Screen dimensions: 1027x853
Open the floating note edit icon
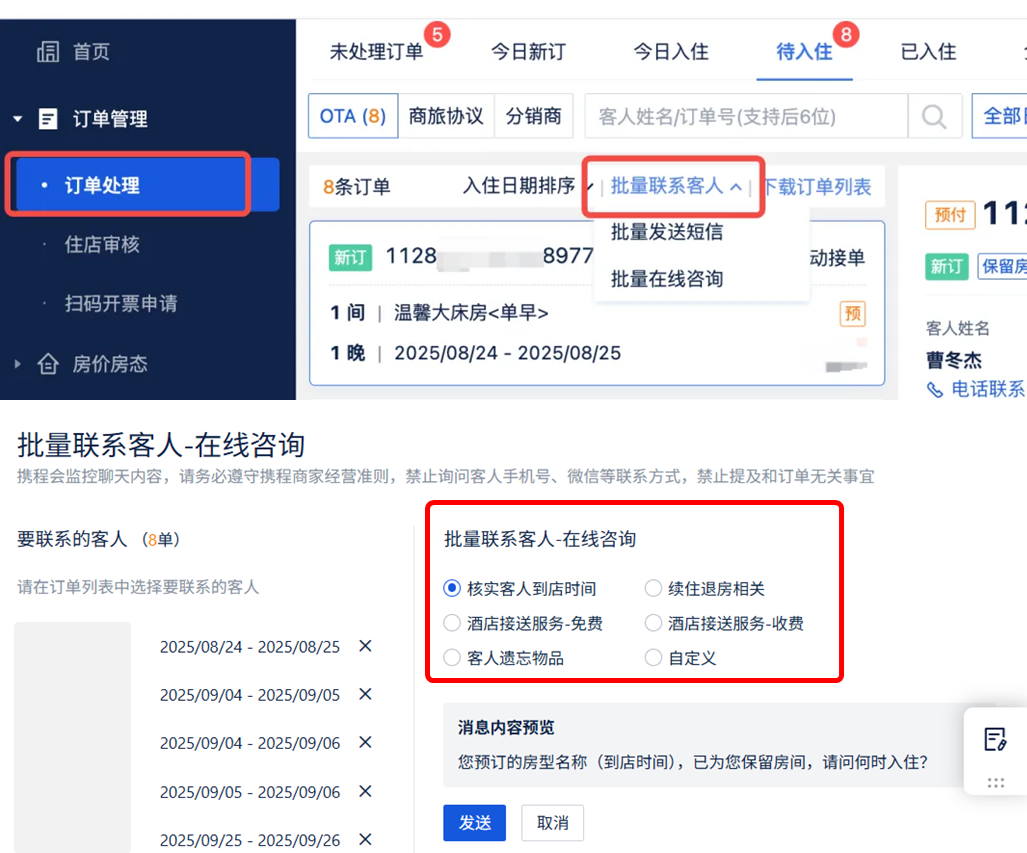click(994, 739)
